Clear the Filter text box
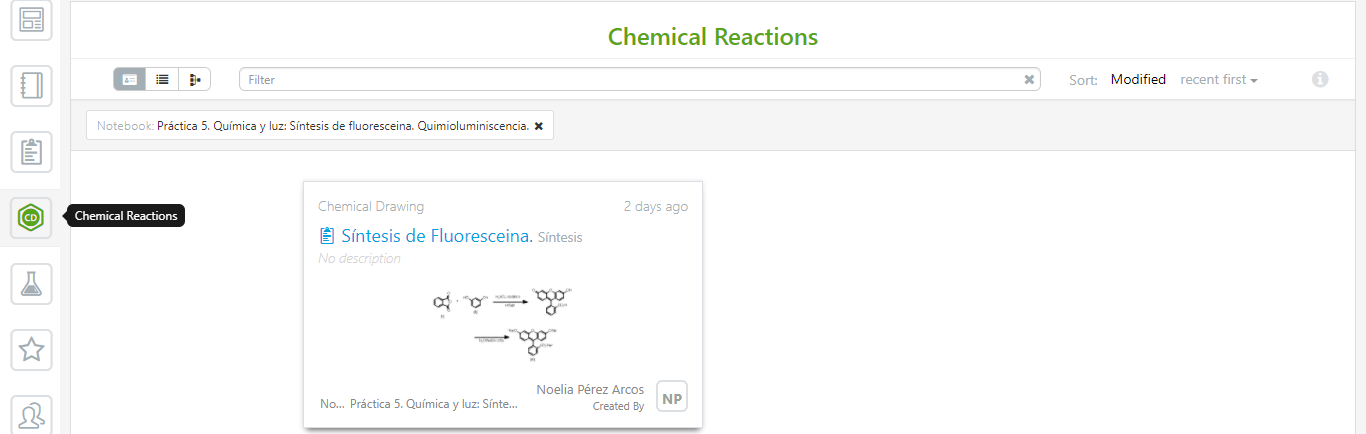The width and height of the screenshot is (1366, 434). click(x=1029, y=80)
